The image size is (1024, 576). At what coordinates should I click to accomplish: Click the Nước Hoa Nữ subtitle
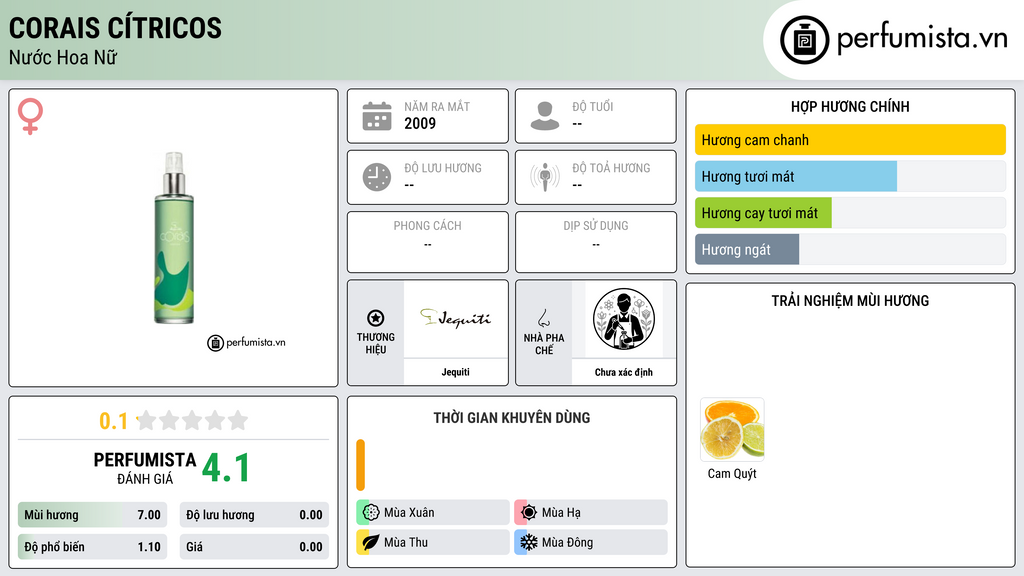[63, 57]
